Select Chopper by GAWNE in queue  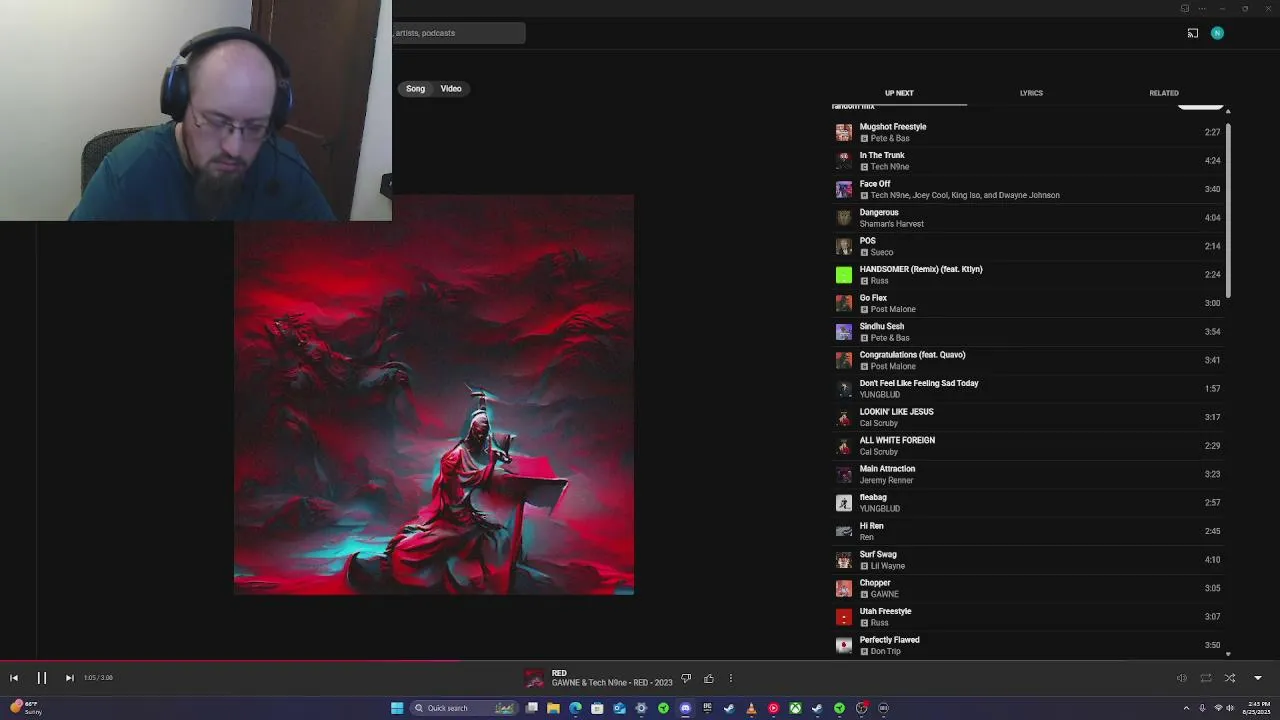click(x=1028, y=588)
